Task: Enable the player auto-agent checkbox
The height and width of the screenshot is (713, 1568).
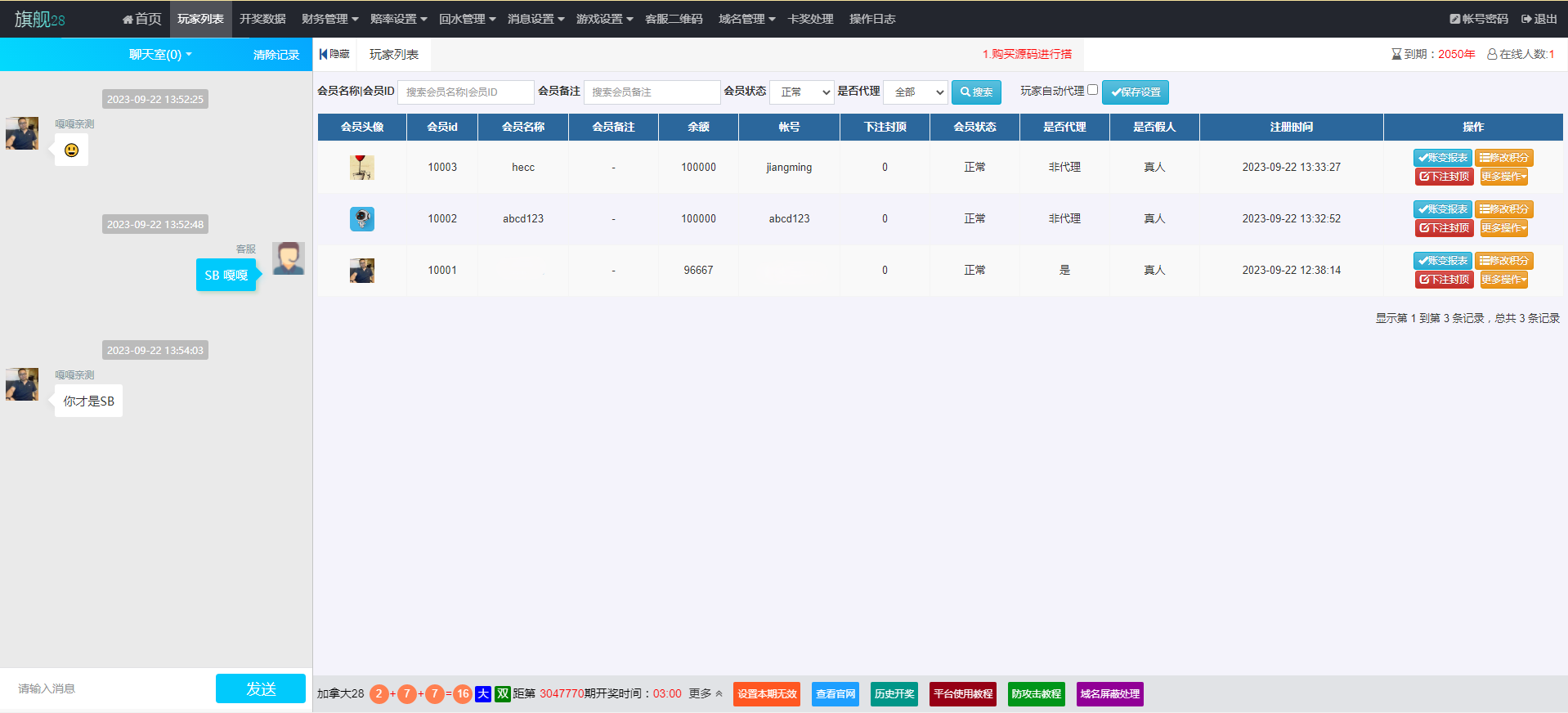Action: tap(1092, 90)
